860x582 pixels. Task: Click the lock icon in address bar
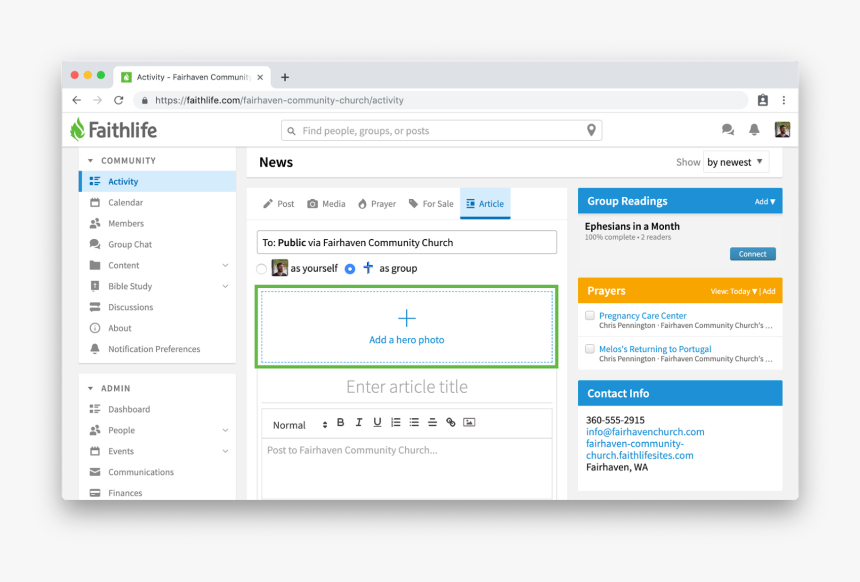[x=145, y=100]
